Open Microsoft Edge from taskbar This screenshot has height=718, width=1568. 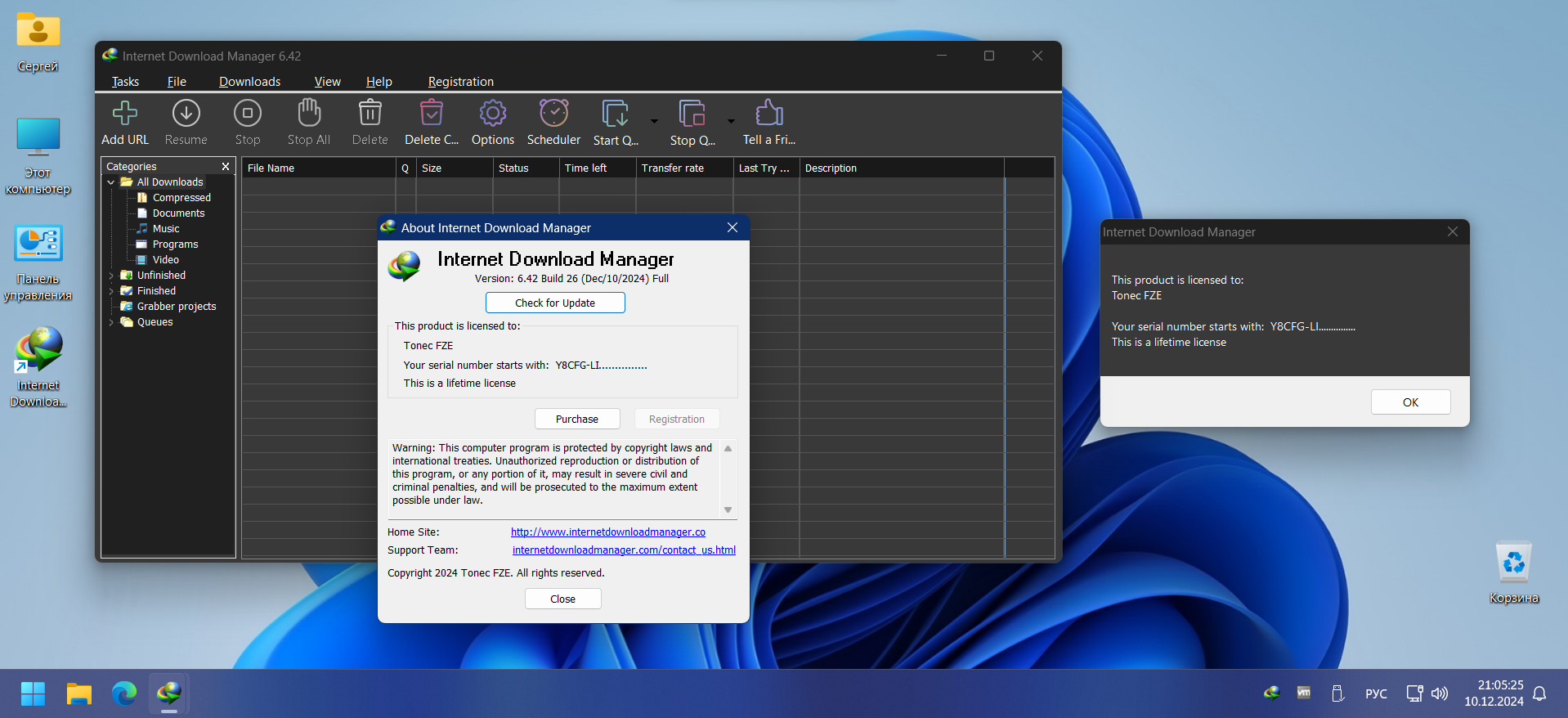click(x=124, y=693)
